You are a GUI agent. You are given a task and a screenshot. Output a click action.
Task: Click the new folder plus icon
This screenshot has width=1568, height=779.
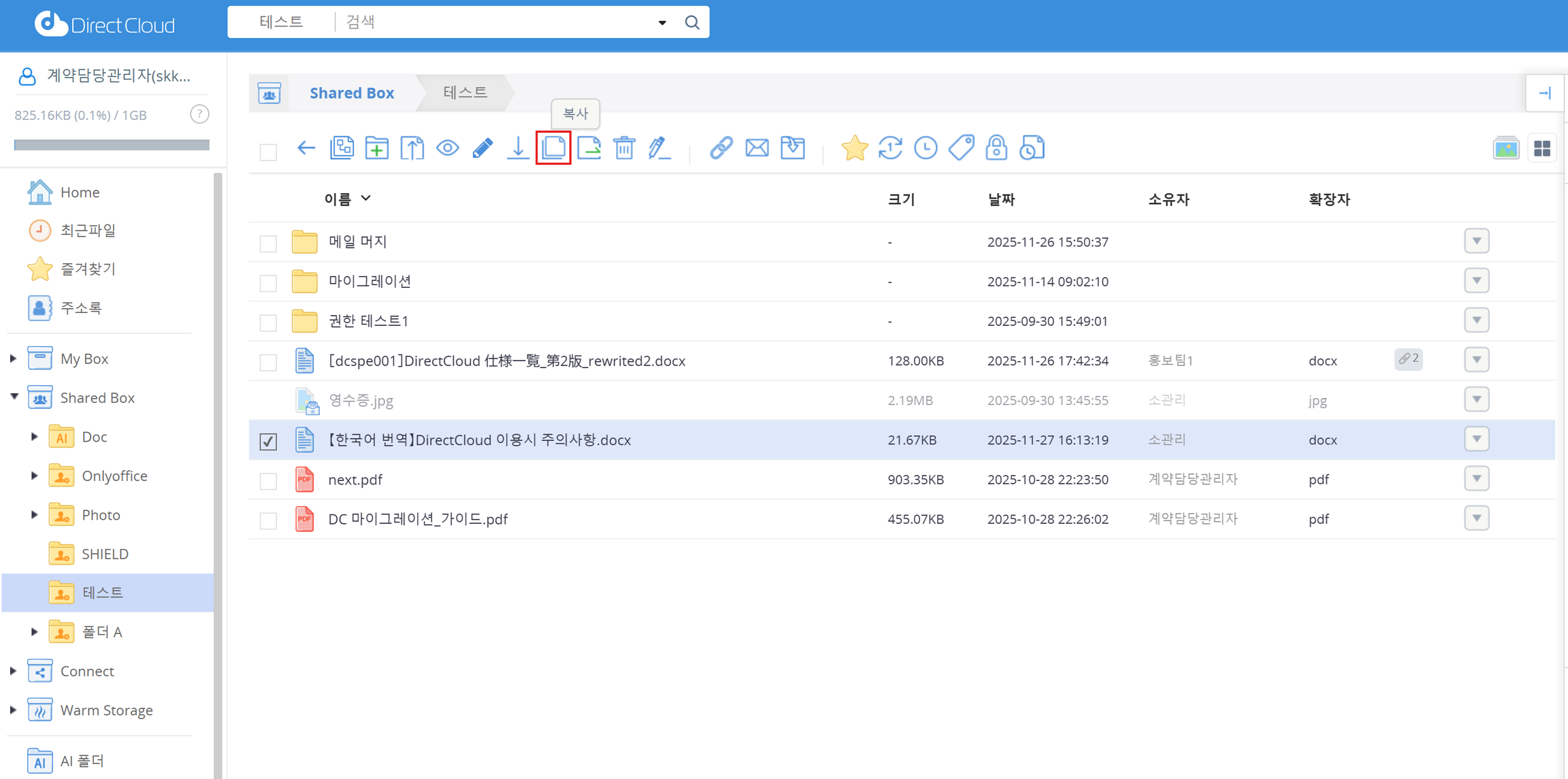coord(376,148)
